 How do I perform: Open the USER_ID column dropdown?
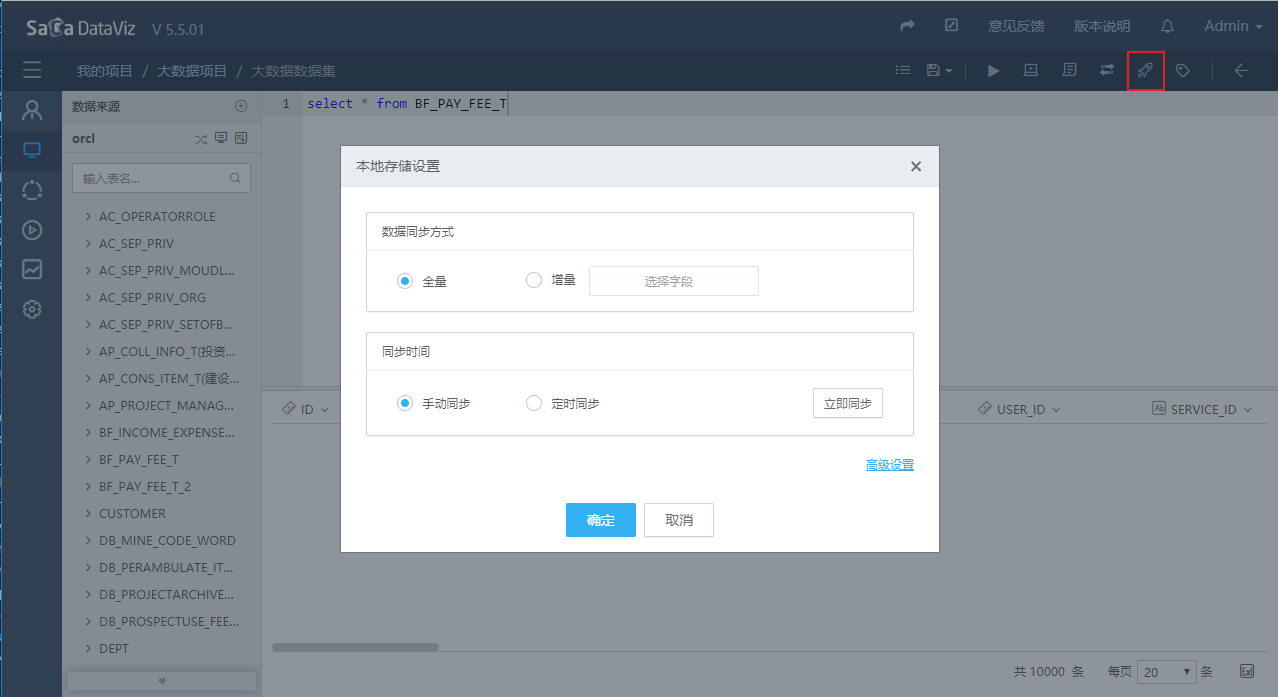(x=1056, y=410)
